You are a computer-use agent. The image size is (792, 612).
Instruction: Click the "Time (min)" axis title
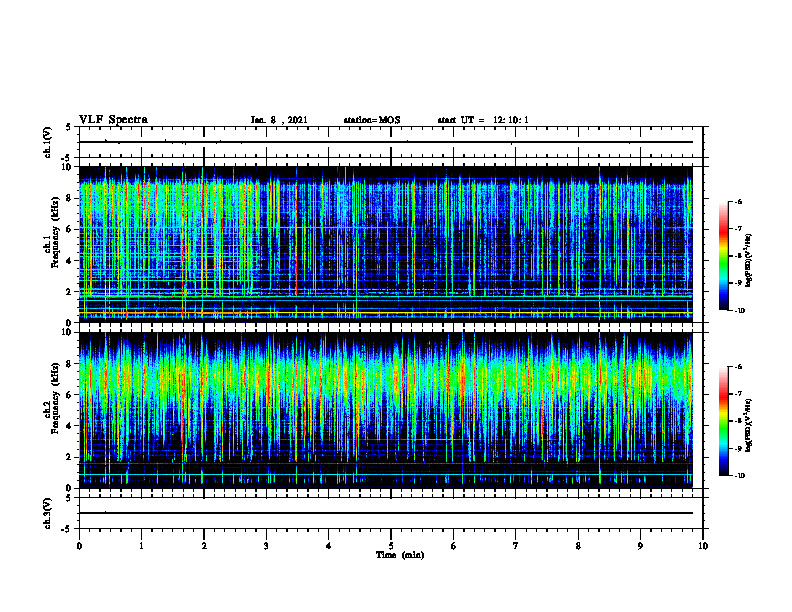coord(400,555)
